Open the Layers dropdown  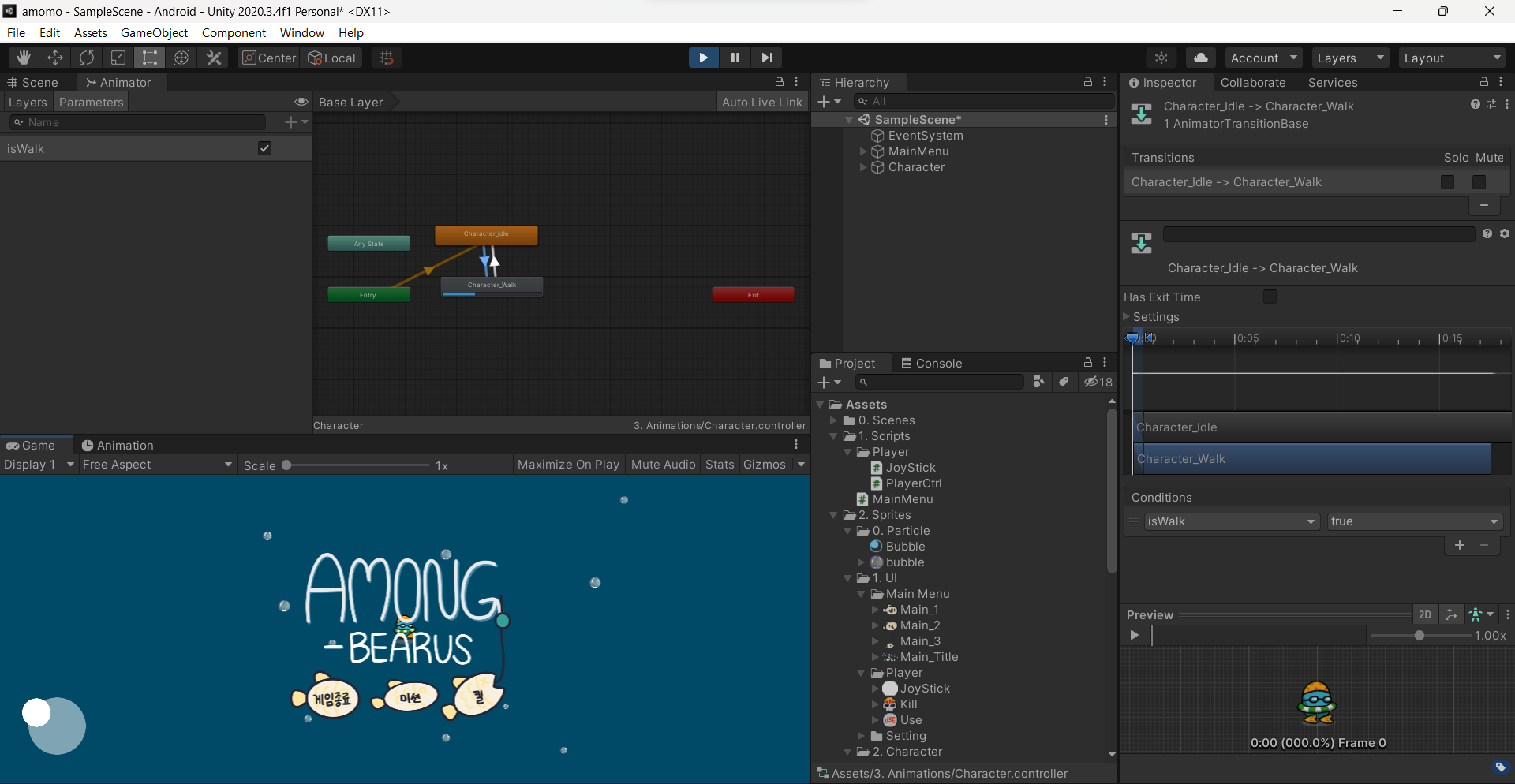[1350, 58]
